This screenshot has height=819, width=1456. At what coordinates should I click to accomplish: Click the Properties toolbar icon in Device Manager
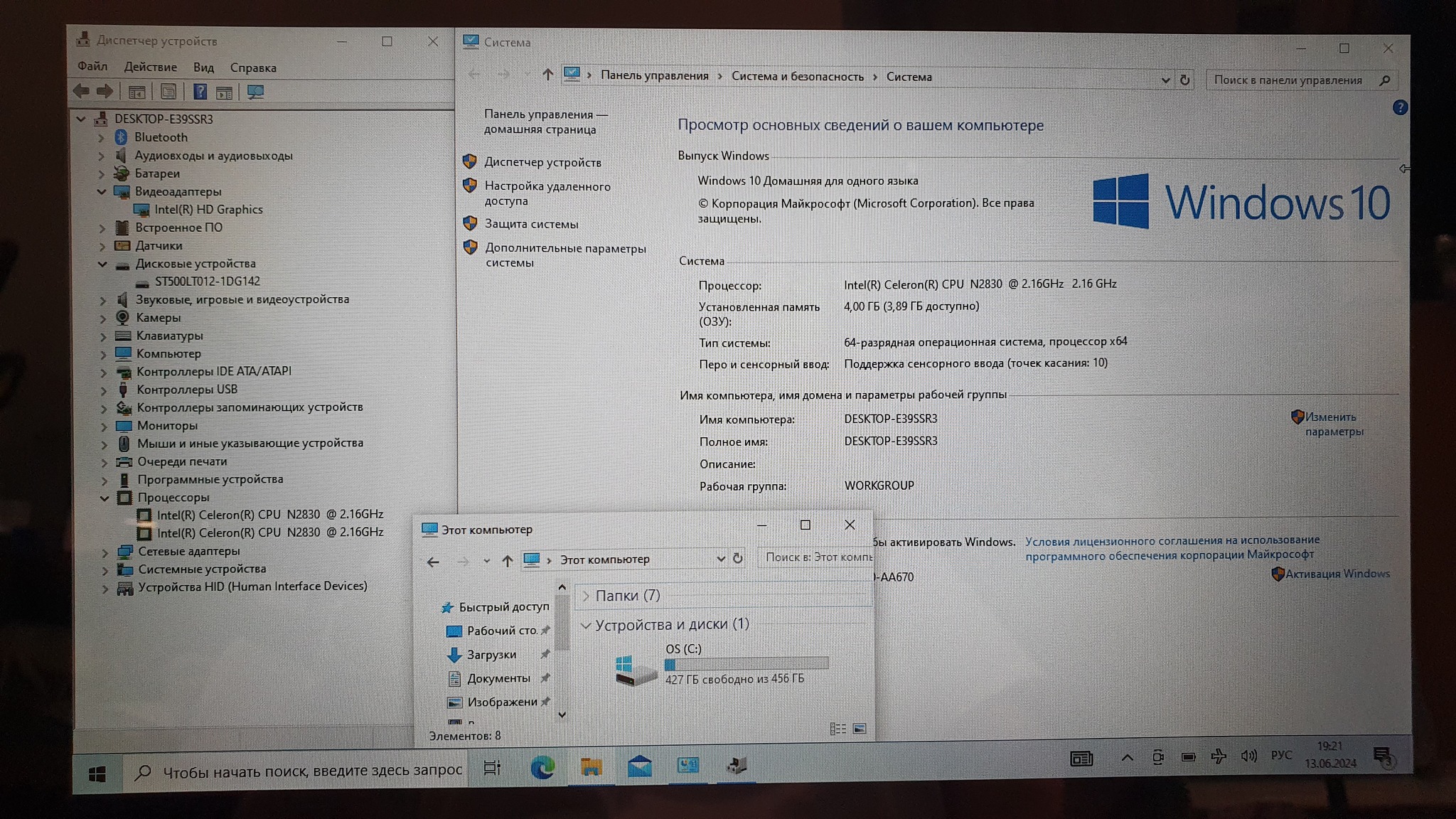click(168, 92)
